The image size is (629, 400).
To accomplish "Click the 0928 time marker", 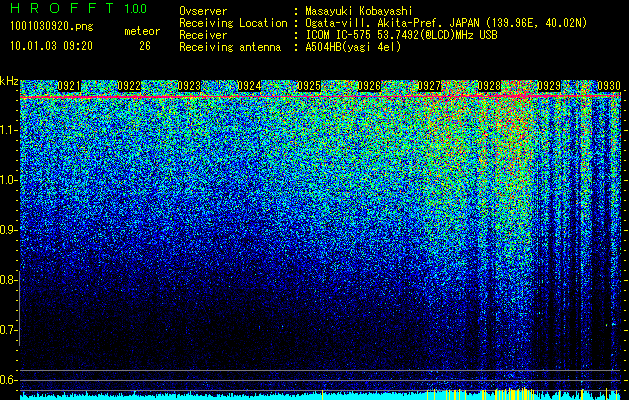I will pos(489,86).
